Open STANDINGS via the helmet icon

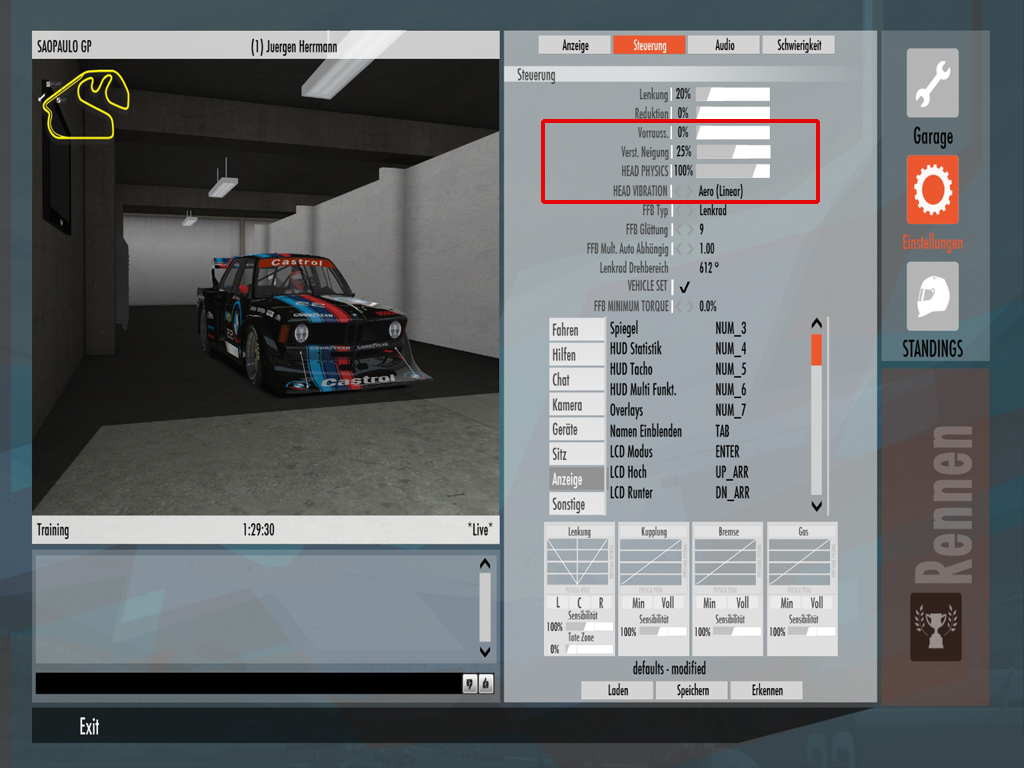tap(932, 296)
